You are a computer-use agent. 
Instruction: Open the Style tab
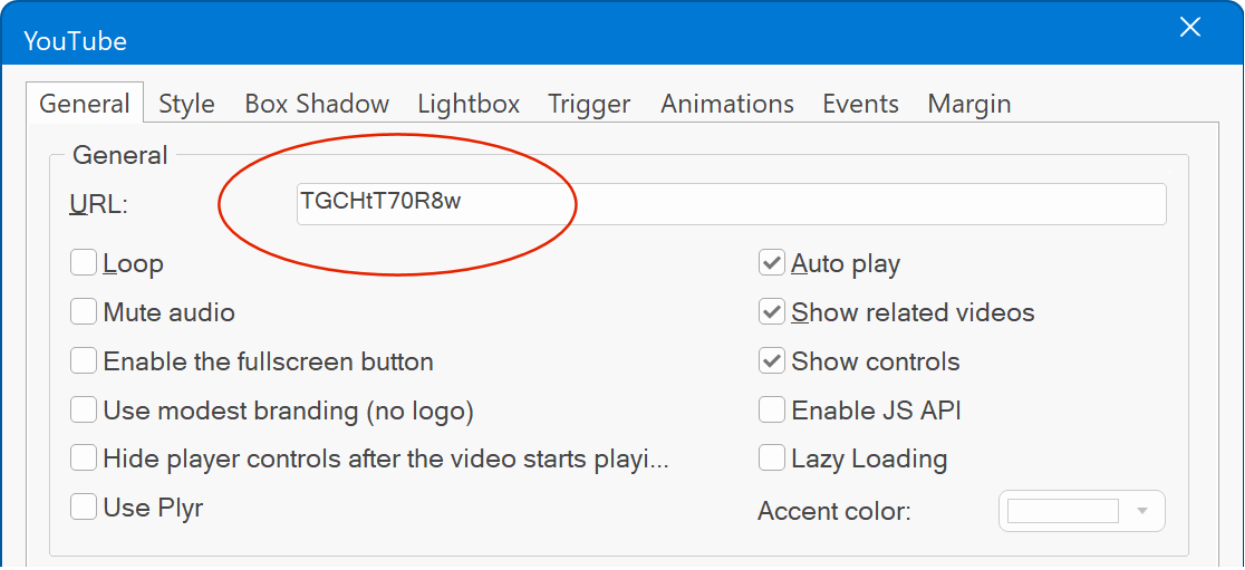click(187, 104)
